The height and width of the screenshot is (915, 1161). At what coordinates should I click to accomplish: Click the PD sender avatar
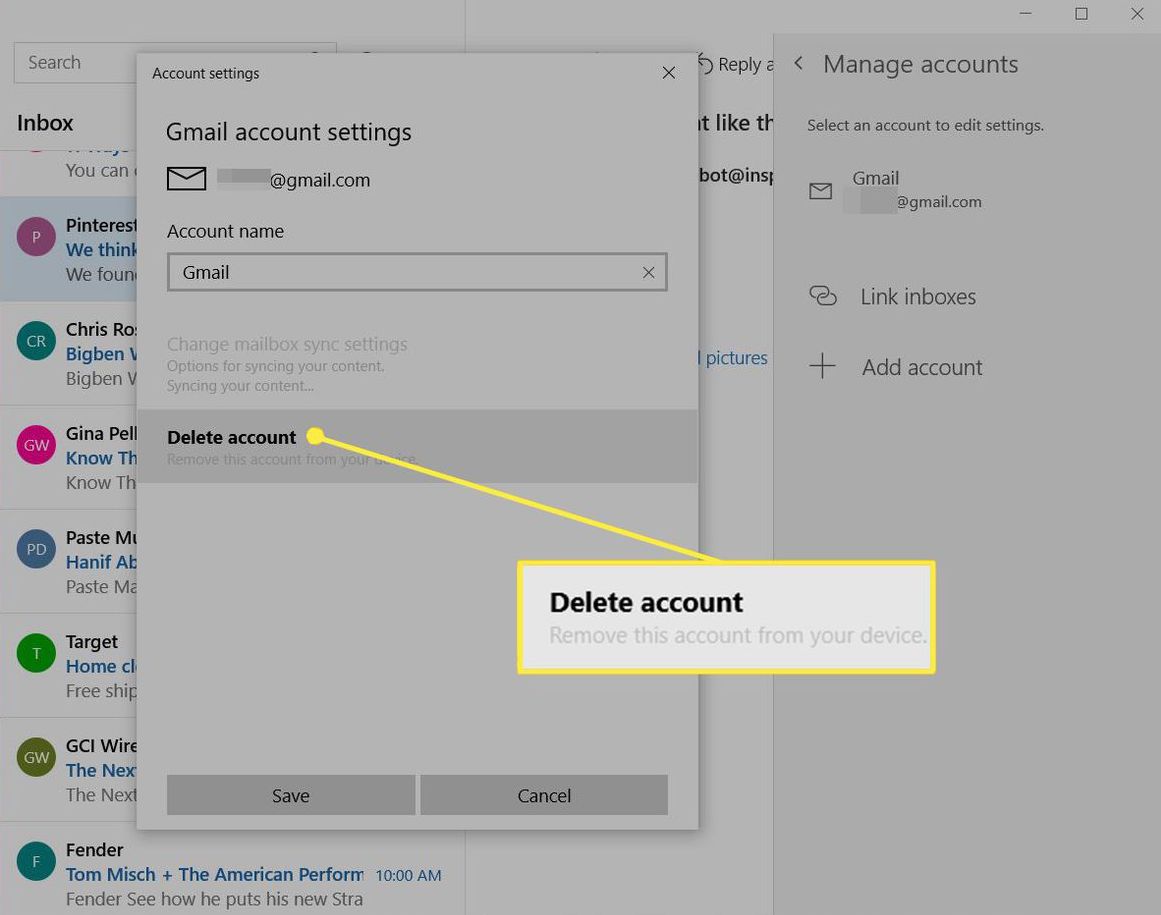click(x=36, y=549)
